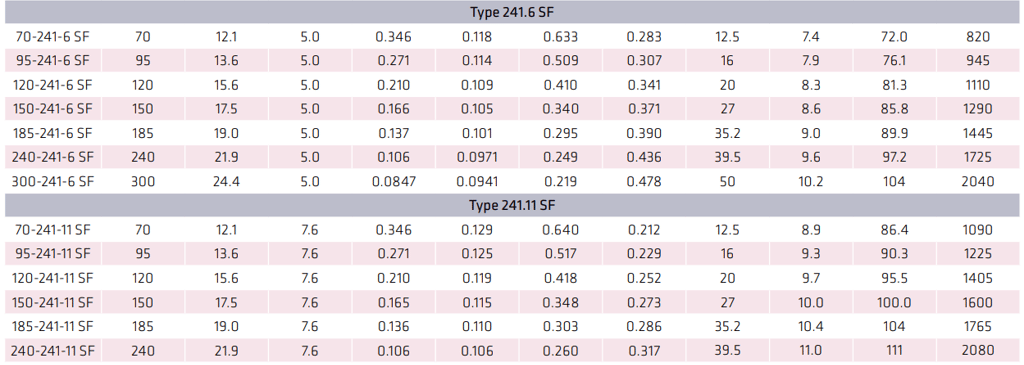Click the Type 241.6 SF section header

(x=512, y=12)
